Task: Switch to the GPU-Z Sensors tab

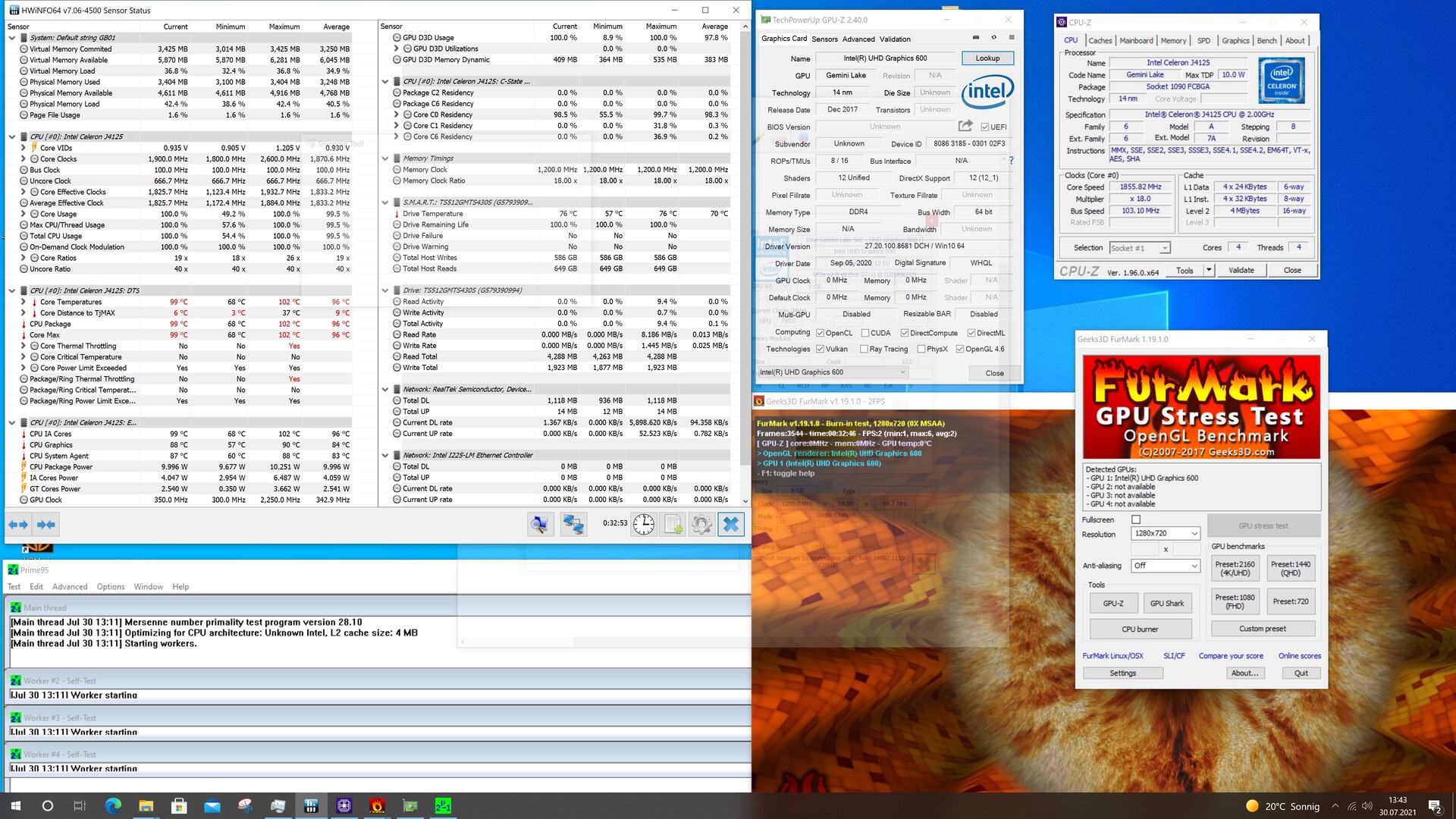Action: click(x=824, y=39)
